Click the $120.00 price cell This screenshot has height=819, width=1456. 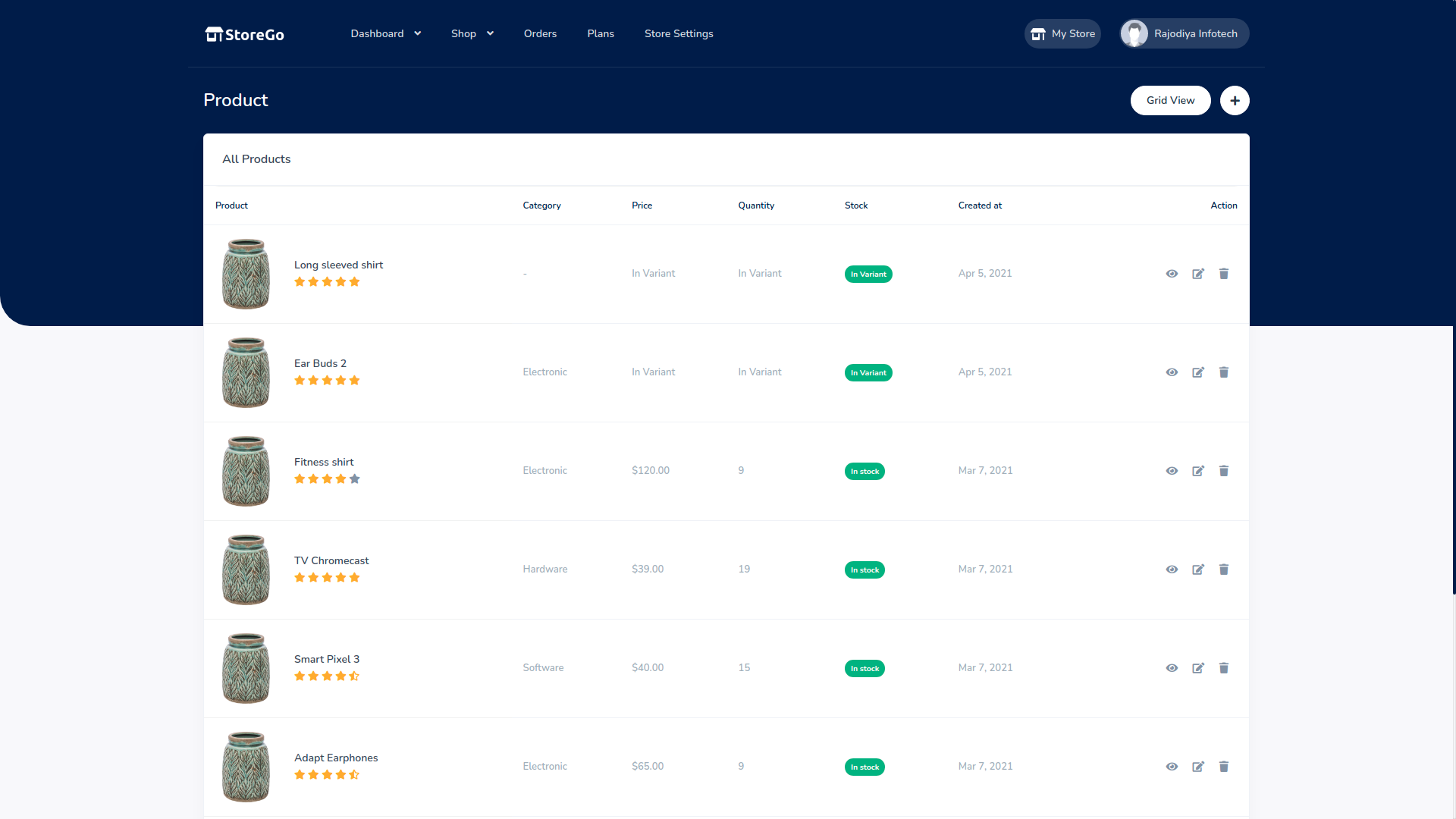(x=651, y=470)
